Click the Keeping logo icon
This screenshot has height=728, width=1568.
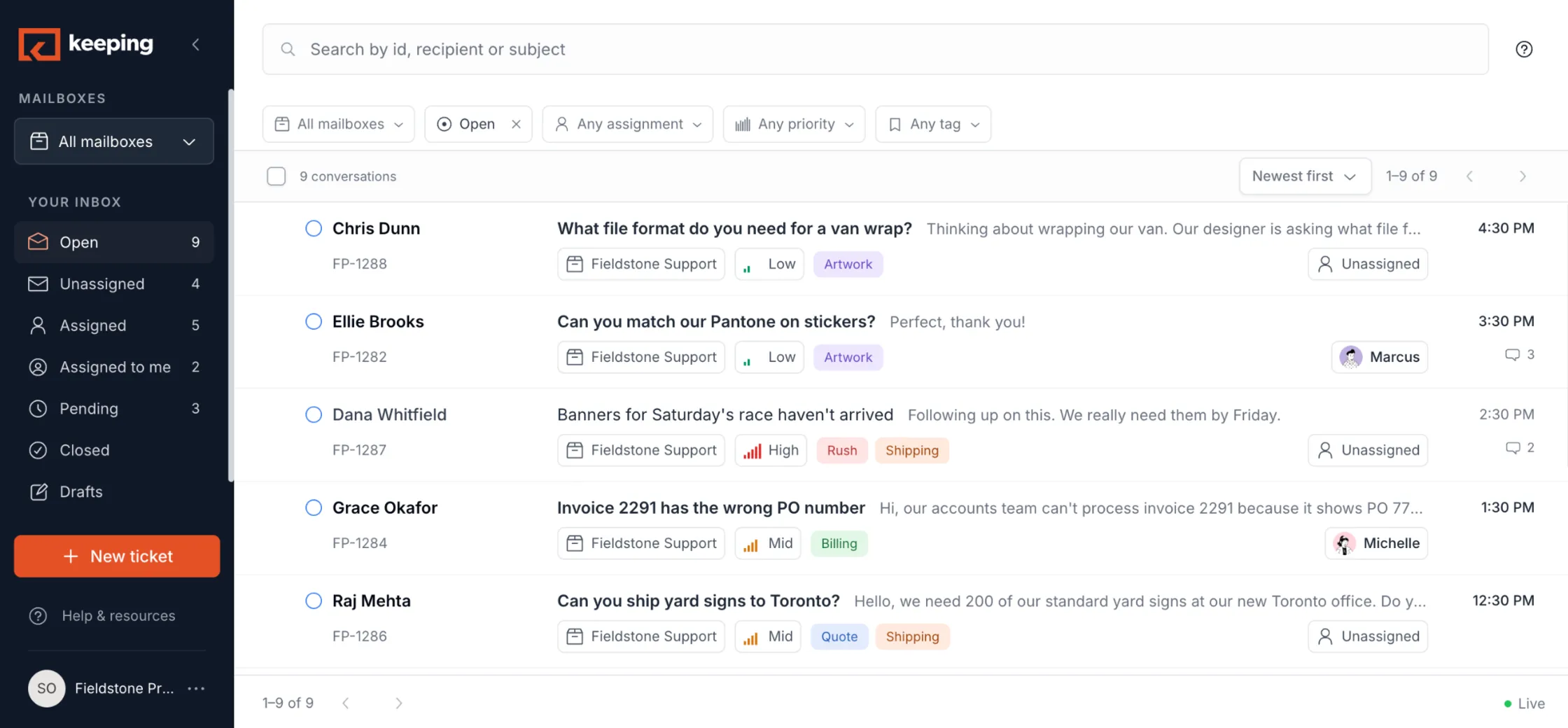click(39, 44)
